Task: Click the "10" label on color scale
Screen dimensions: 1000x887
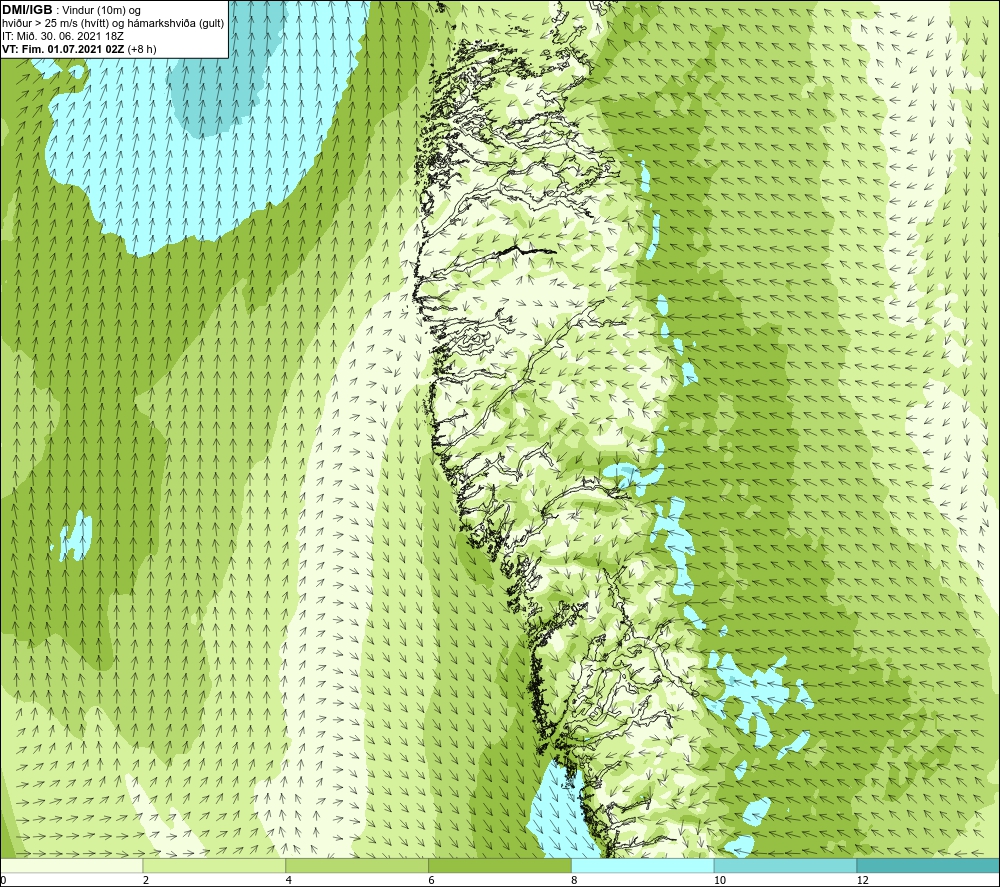Action: (x=720, y=880)
